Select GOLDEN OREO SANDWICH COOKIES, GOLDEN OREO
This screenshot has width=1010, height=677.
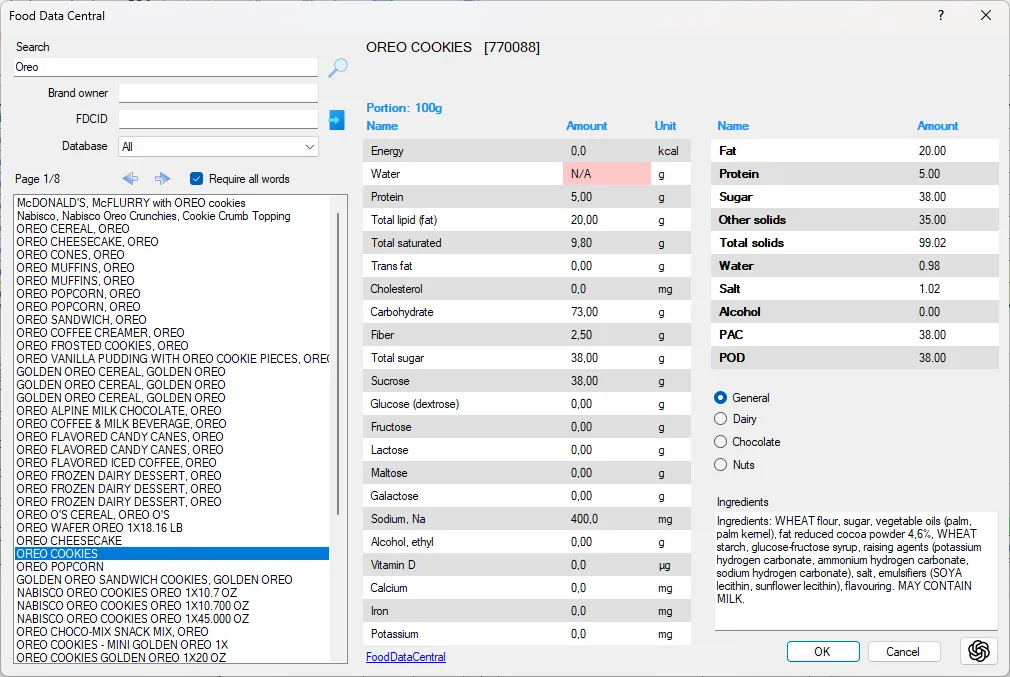click(x=155, y=579)
